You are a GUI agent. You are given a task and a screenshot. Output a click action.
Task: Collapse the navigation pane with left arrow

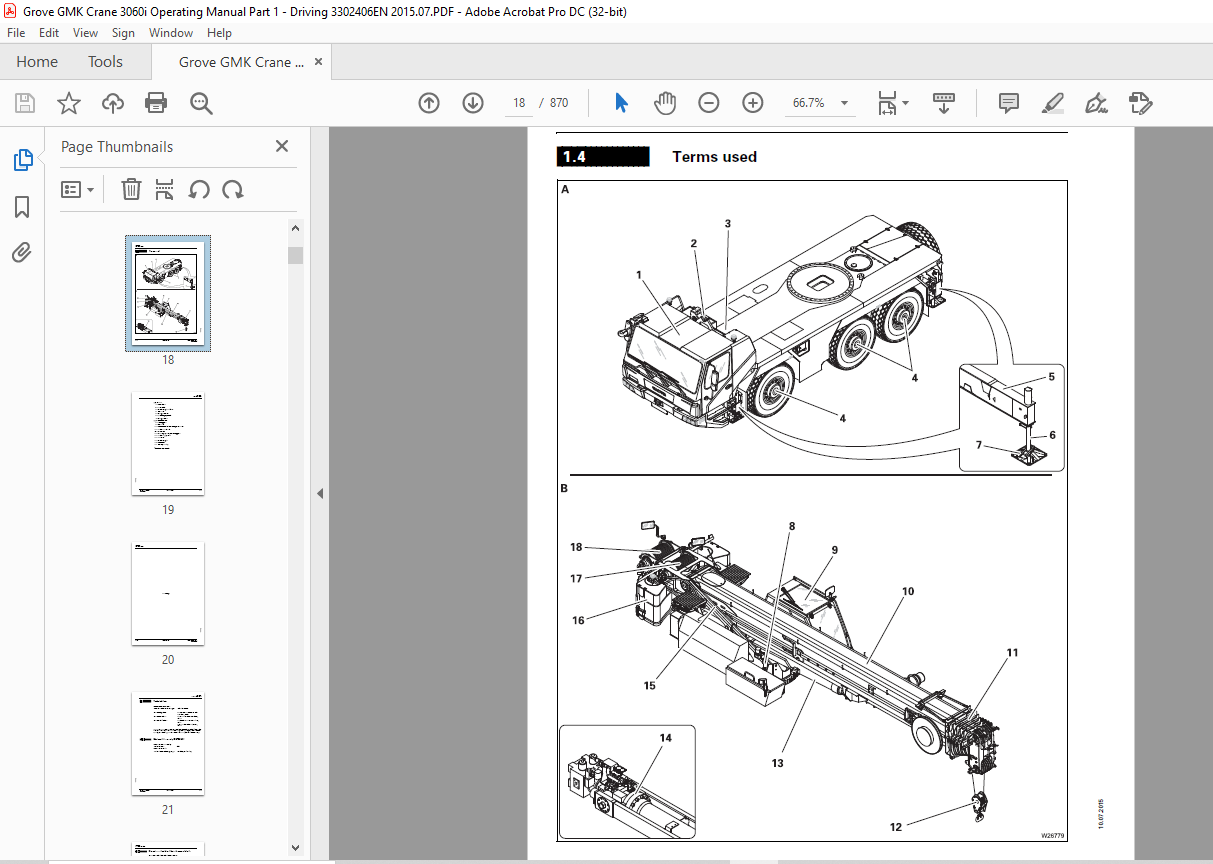coord(319,493)
